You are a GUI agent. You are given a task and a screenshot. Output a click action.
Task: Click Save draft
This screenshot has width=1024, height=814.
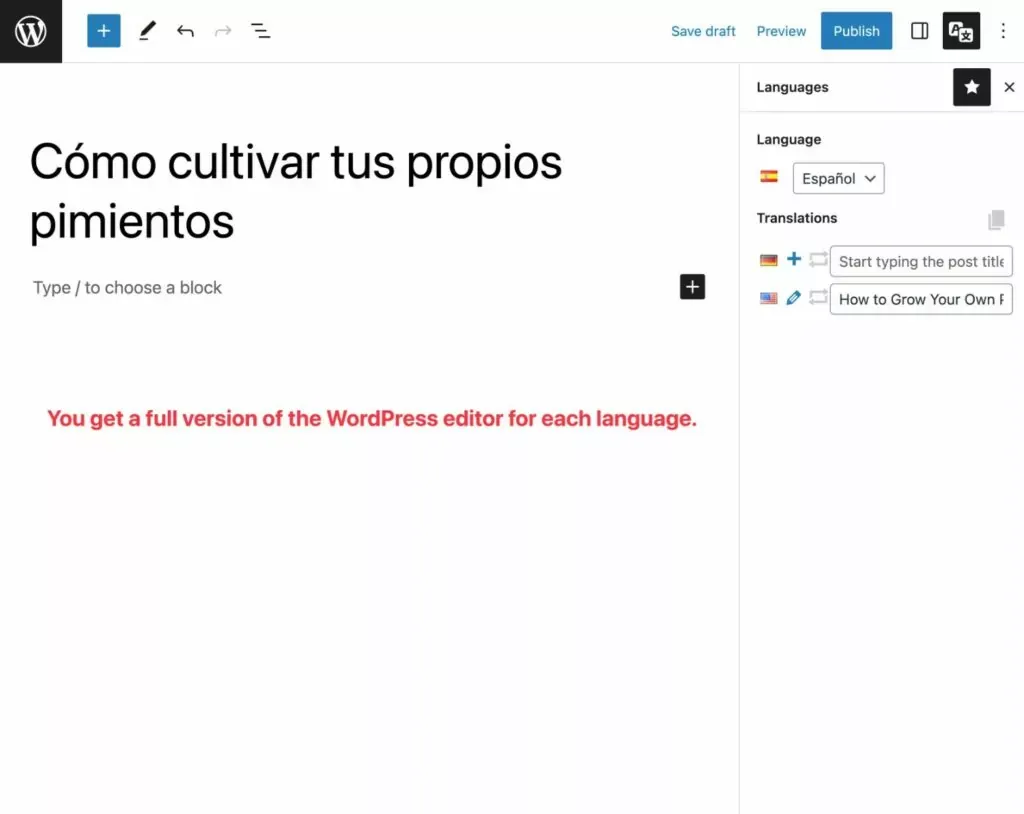click(703, 31)
